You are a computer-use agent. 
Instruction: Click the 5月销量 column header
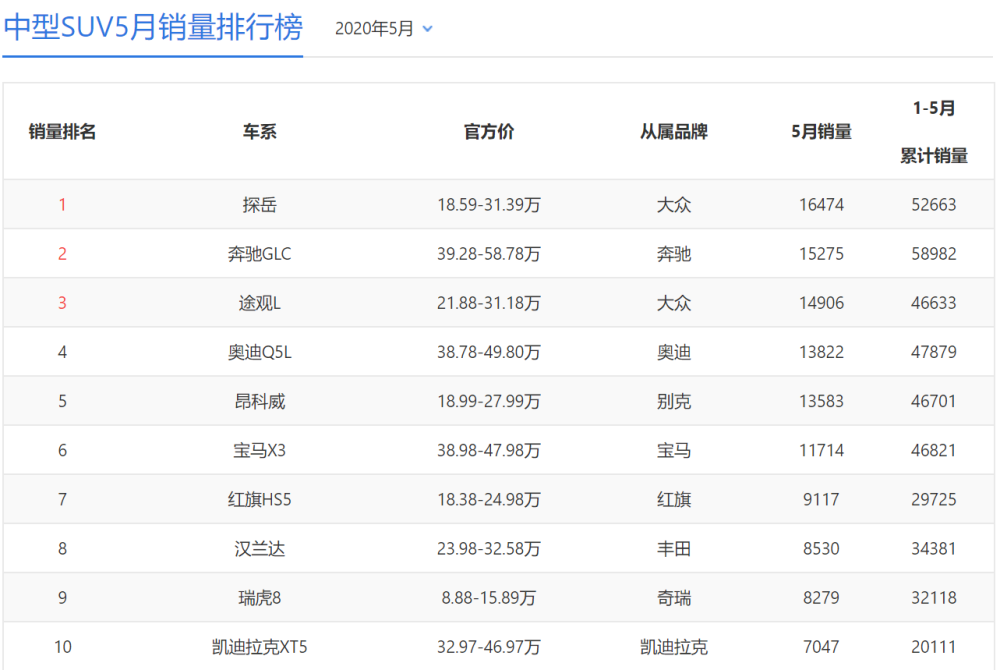coord(821,132)
